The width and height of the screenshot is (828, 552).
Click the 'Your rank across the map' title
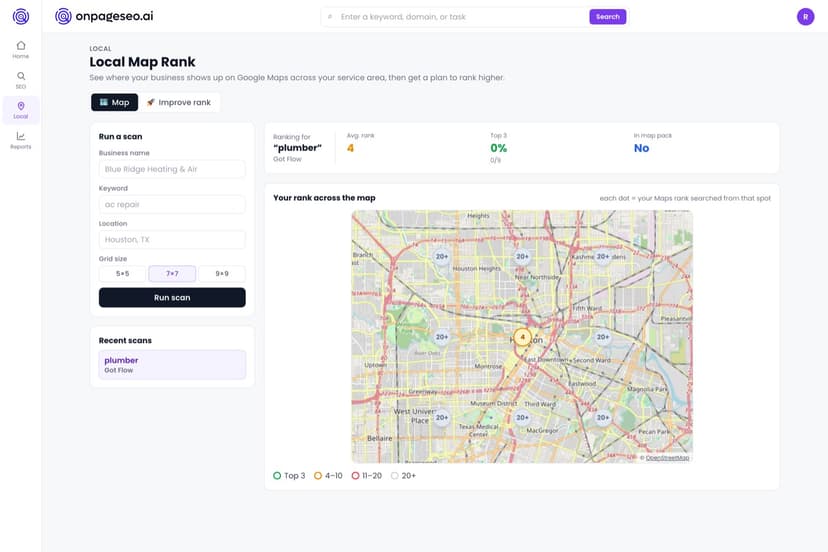click(324, 198)
